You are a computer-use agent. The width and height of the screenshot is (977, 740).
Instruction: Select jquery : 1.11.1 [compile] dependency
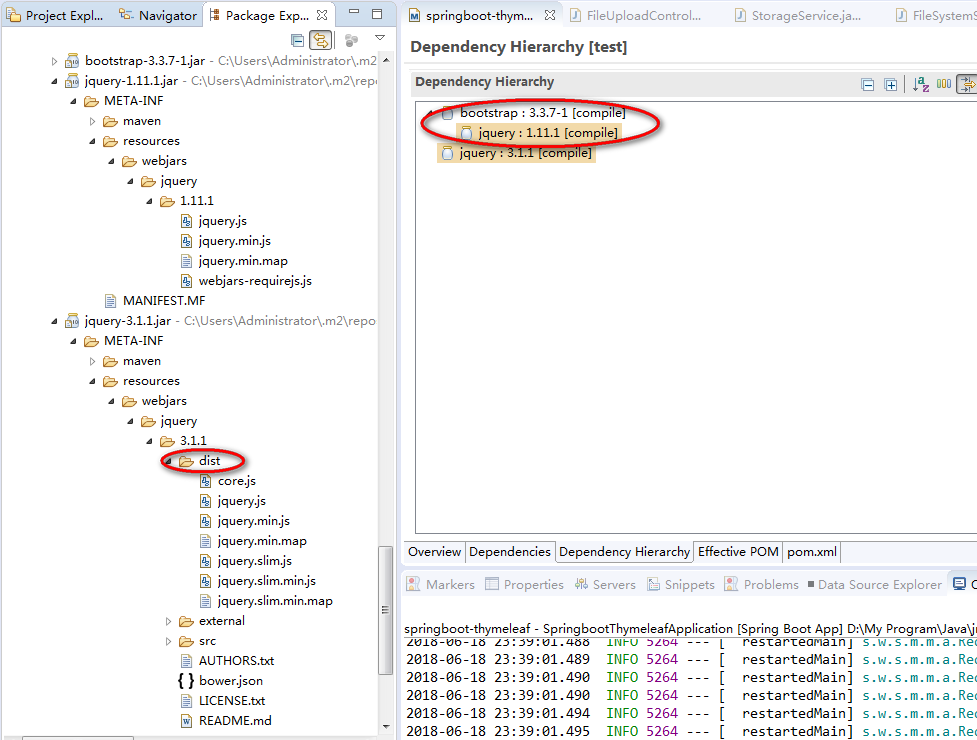tap(539, 133)
